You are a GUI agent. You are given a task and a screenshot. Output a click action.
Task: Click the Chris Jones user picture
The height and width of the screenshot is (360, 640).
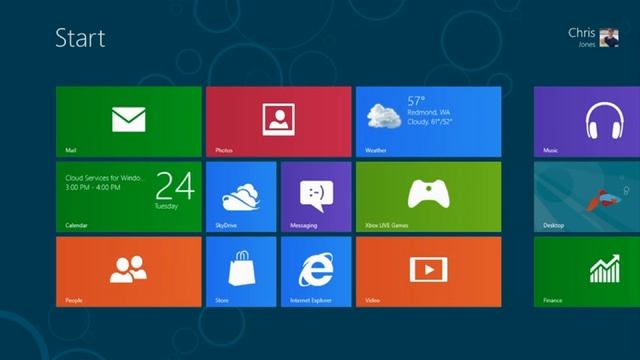609,38
